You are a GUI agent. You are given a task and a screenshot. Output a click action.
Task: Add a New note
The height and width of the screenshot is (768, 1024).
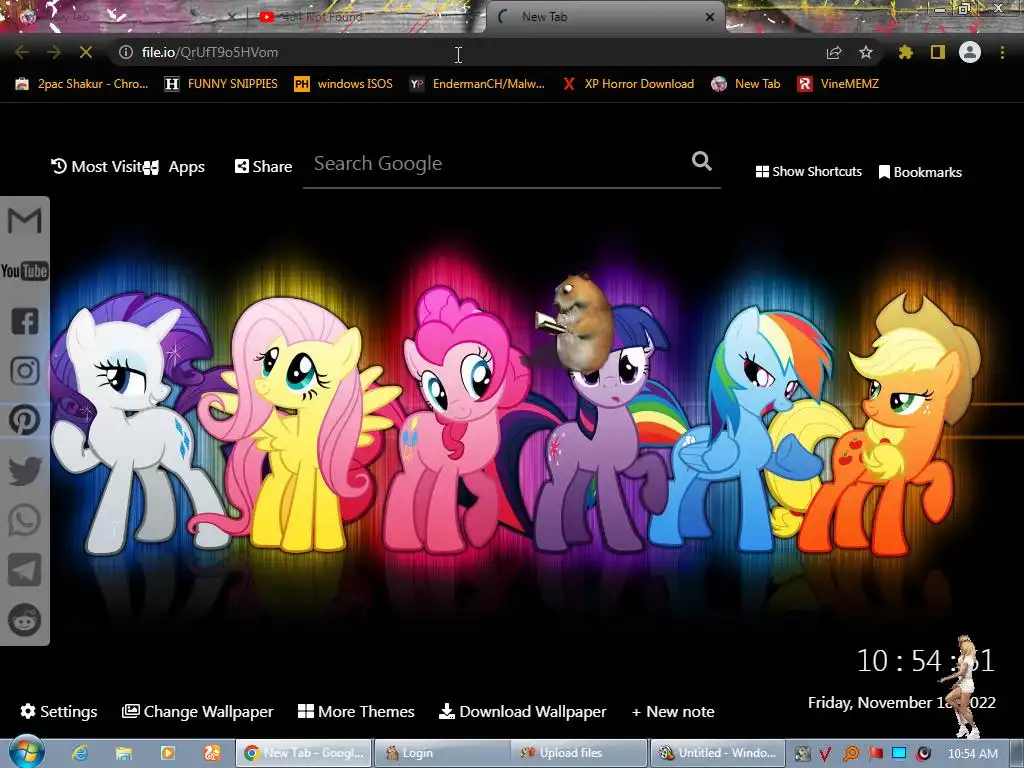tap(673, 711)
